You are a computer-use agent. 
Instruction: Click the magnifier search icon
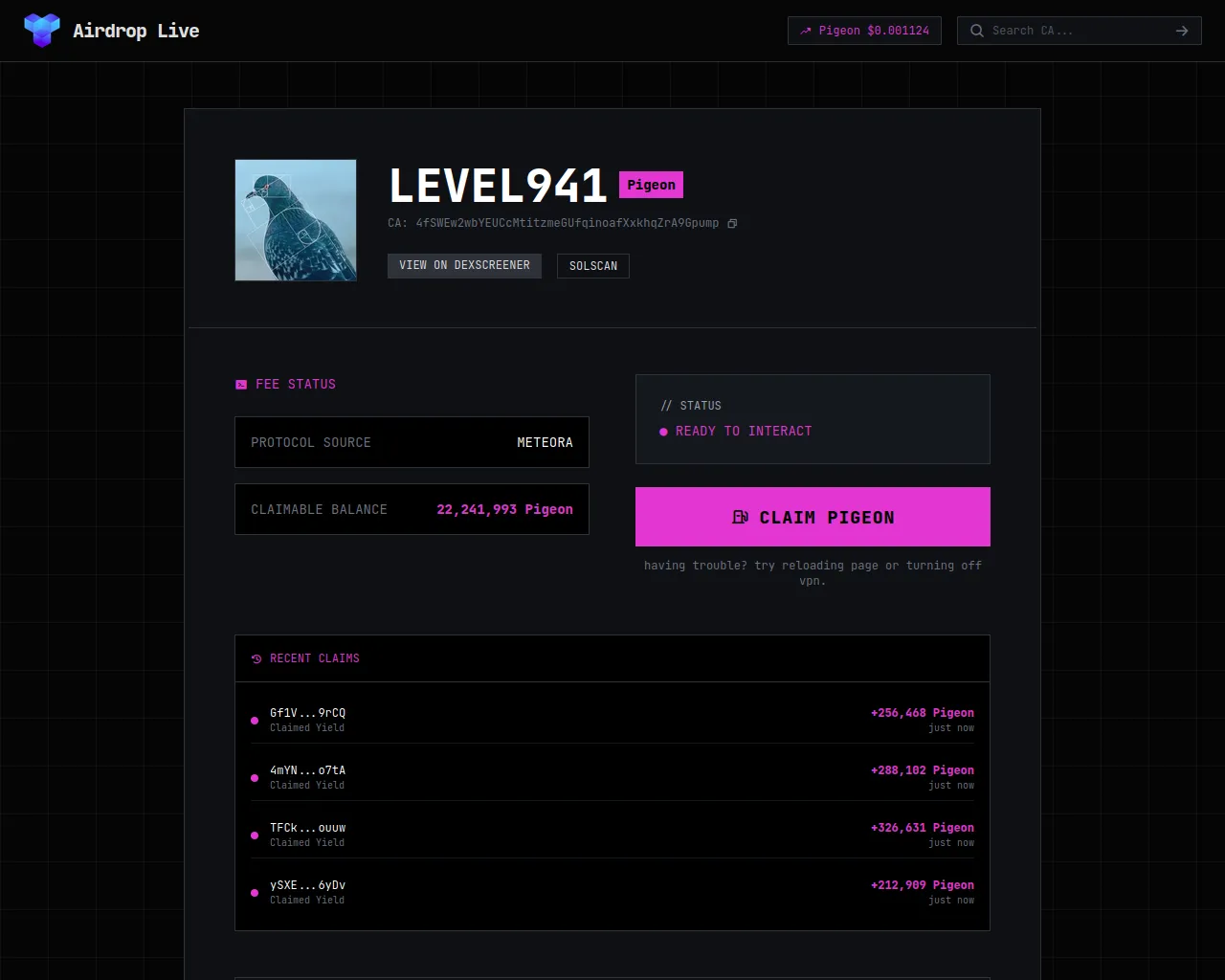(977, 31)
